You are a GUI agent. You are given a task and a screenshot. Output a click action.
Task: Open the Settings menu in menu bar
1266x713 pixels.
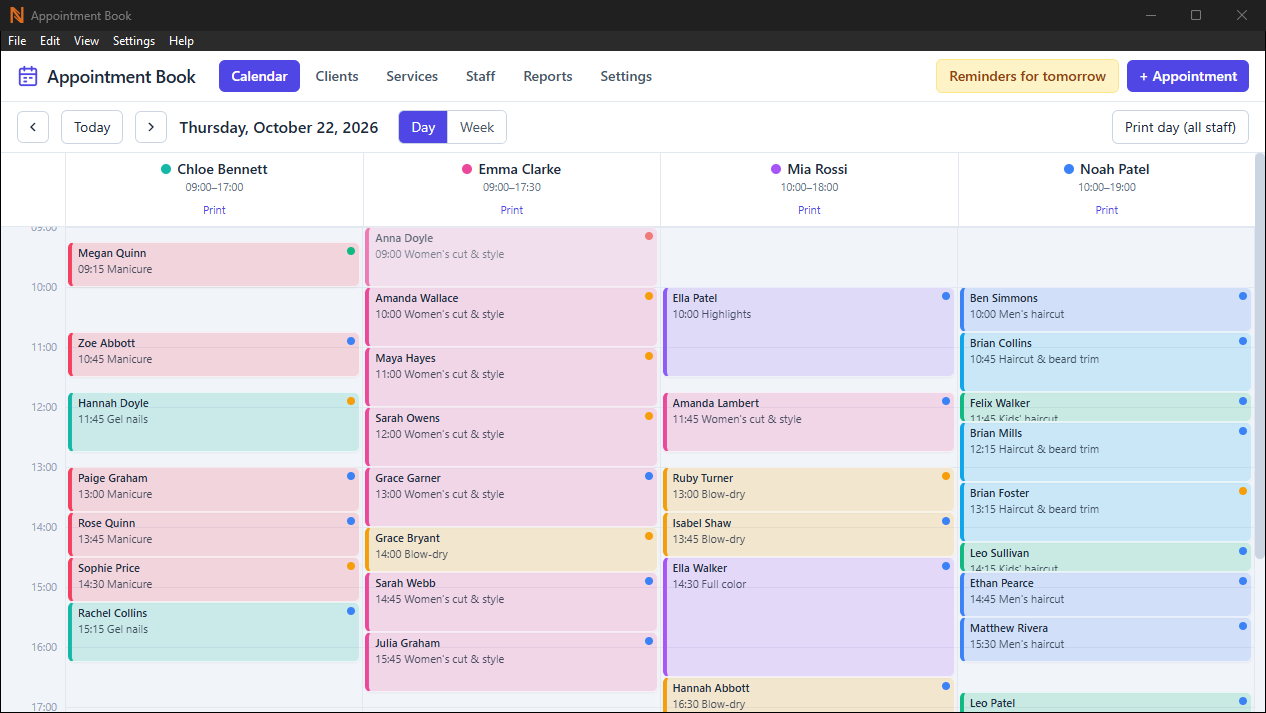pyautogui.click(x=134, y=41)
